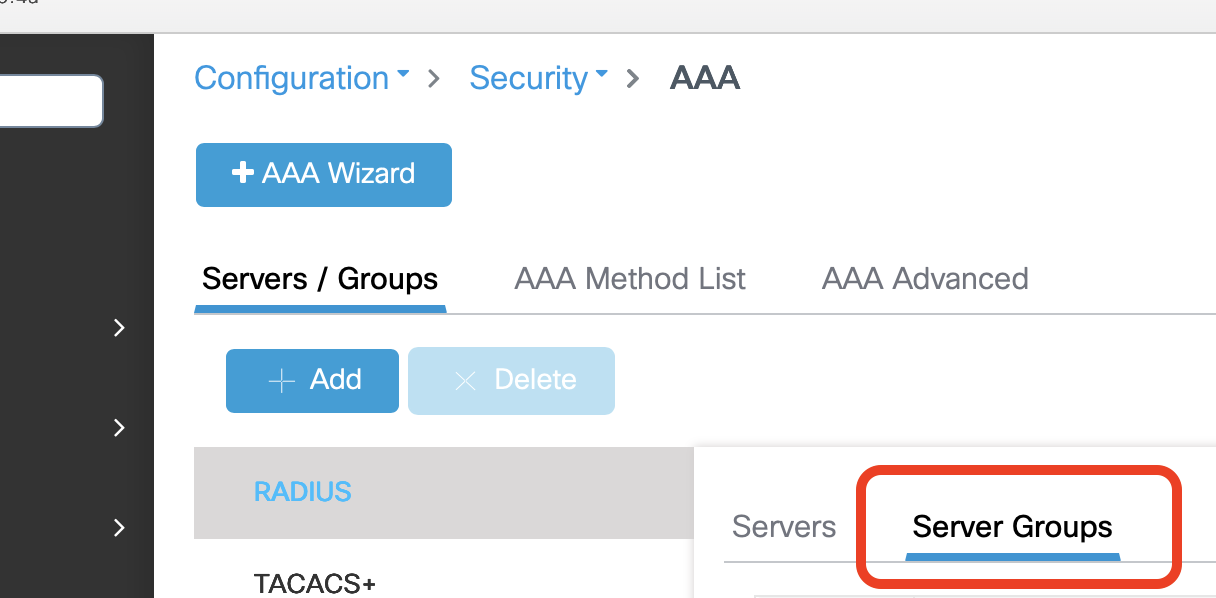
Task: Focus the sidebar search input field
Action: click(x=50, y=101)
